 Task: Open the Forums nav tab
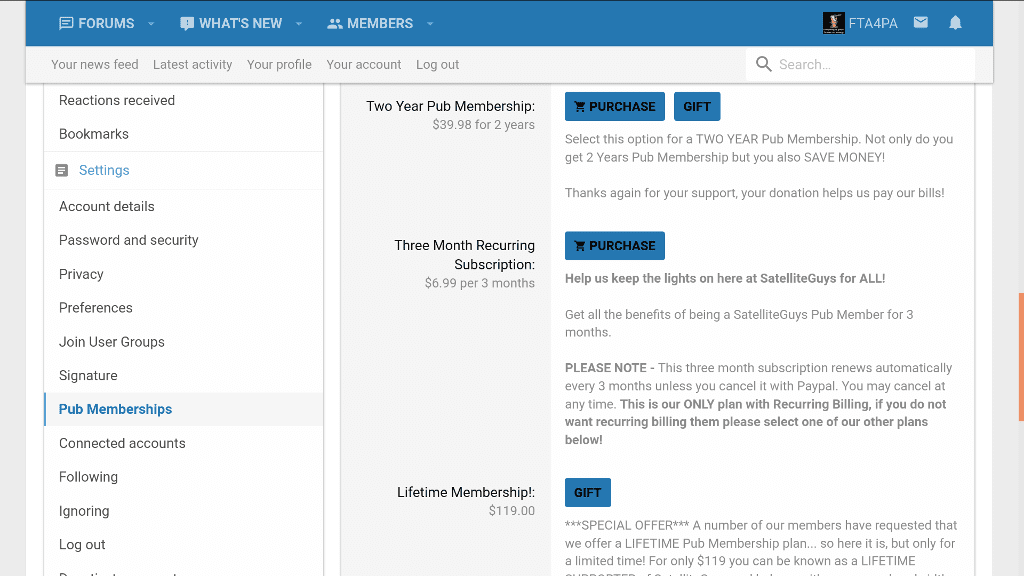[x=96, y=23]
